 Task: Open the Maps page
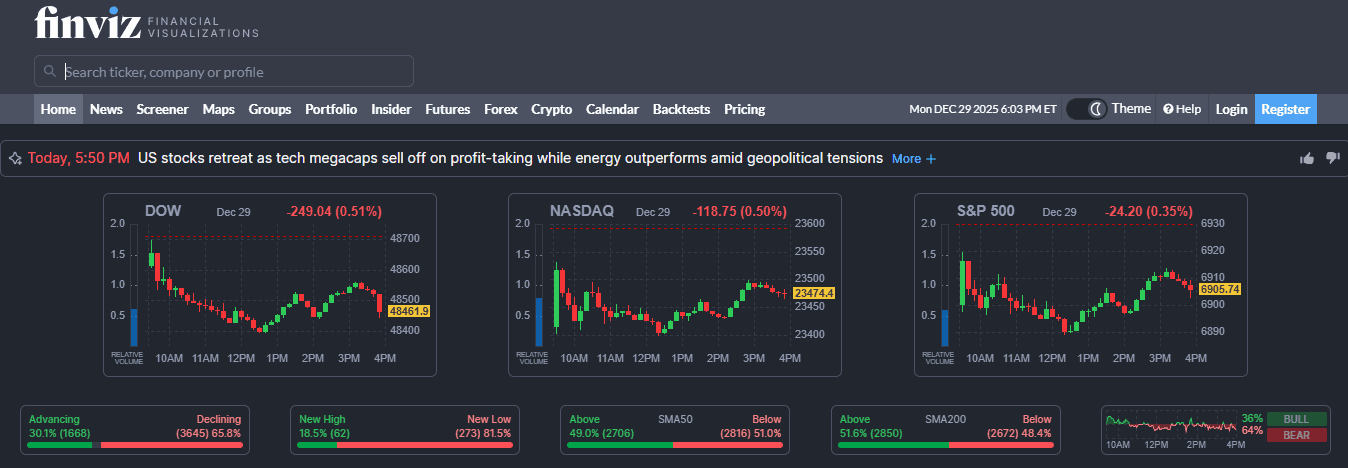click(218, 109)
